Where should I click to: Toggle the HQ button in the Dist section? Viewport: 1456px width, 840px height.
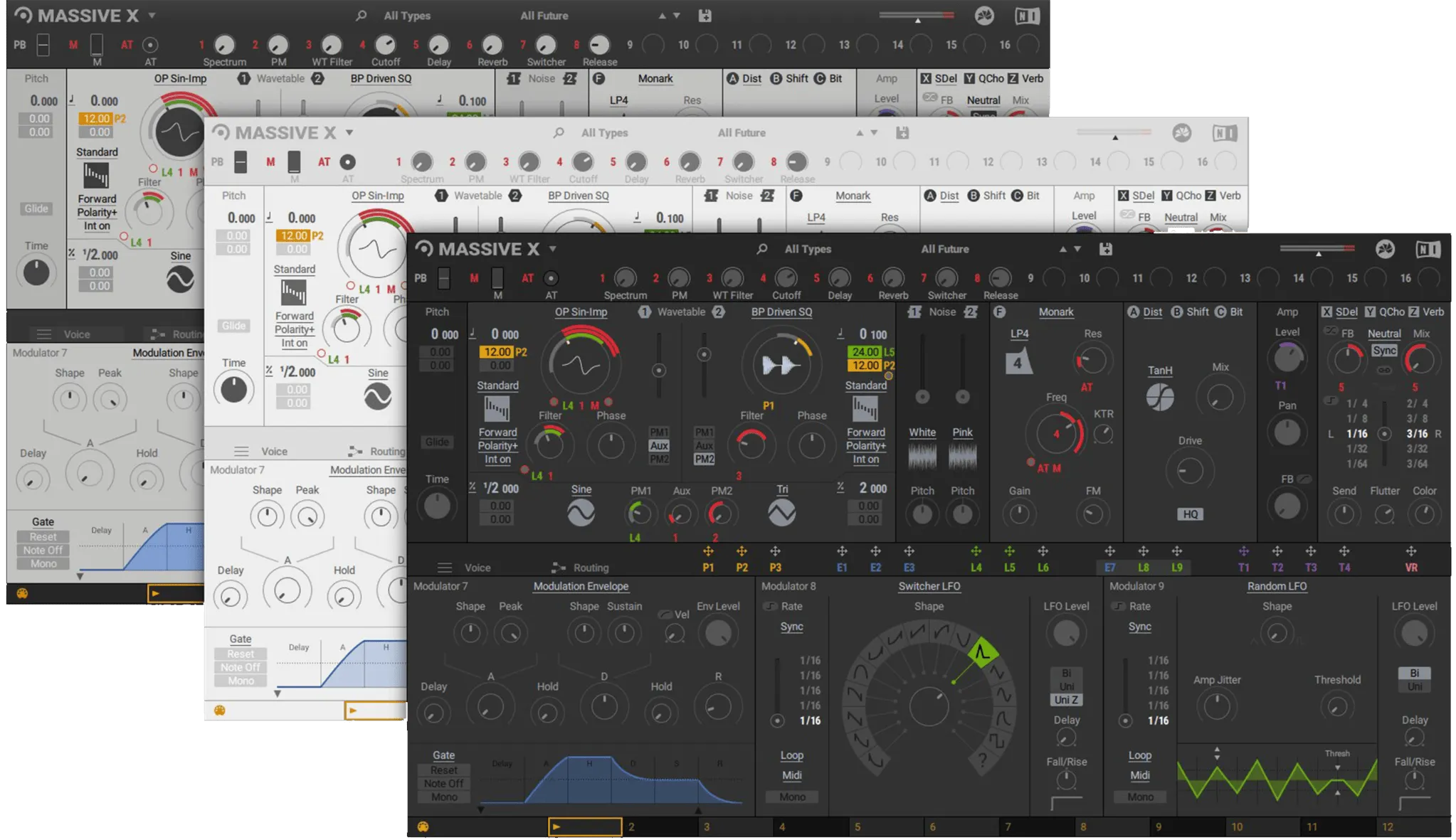(1190, 514)
